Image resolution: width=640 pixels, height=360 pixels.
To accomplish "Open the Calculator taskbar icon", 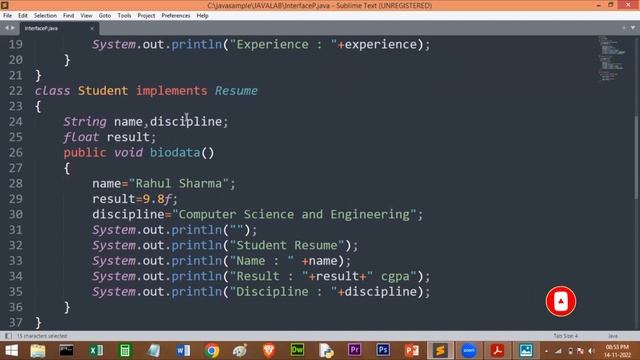I will tap(125, 350).
